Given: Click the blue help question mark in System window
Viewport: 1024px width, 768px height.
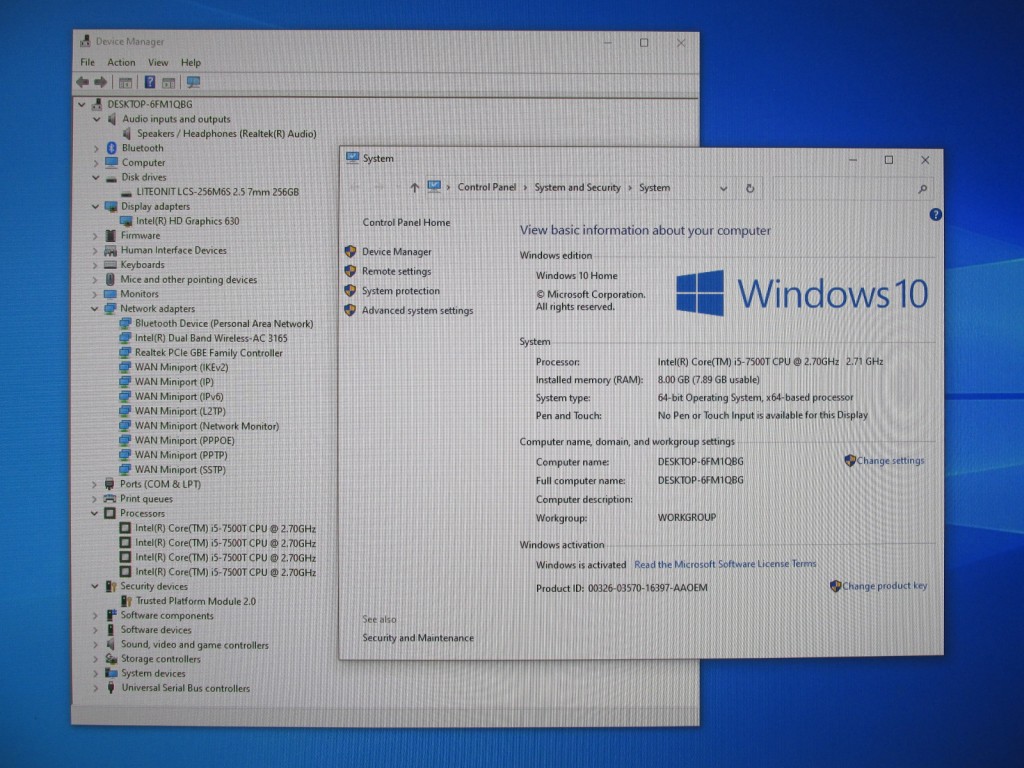Looking at the screenshot, I should point(935,215).
